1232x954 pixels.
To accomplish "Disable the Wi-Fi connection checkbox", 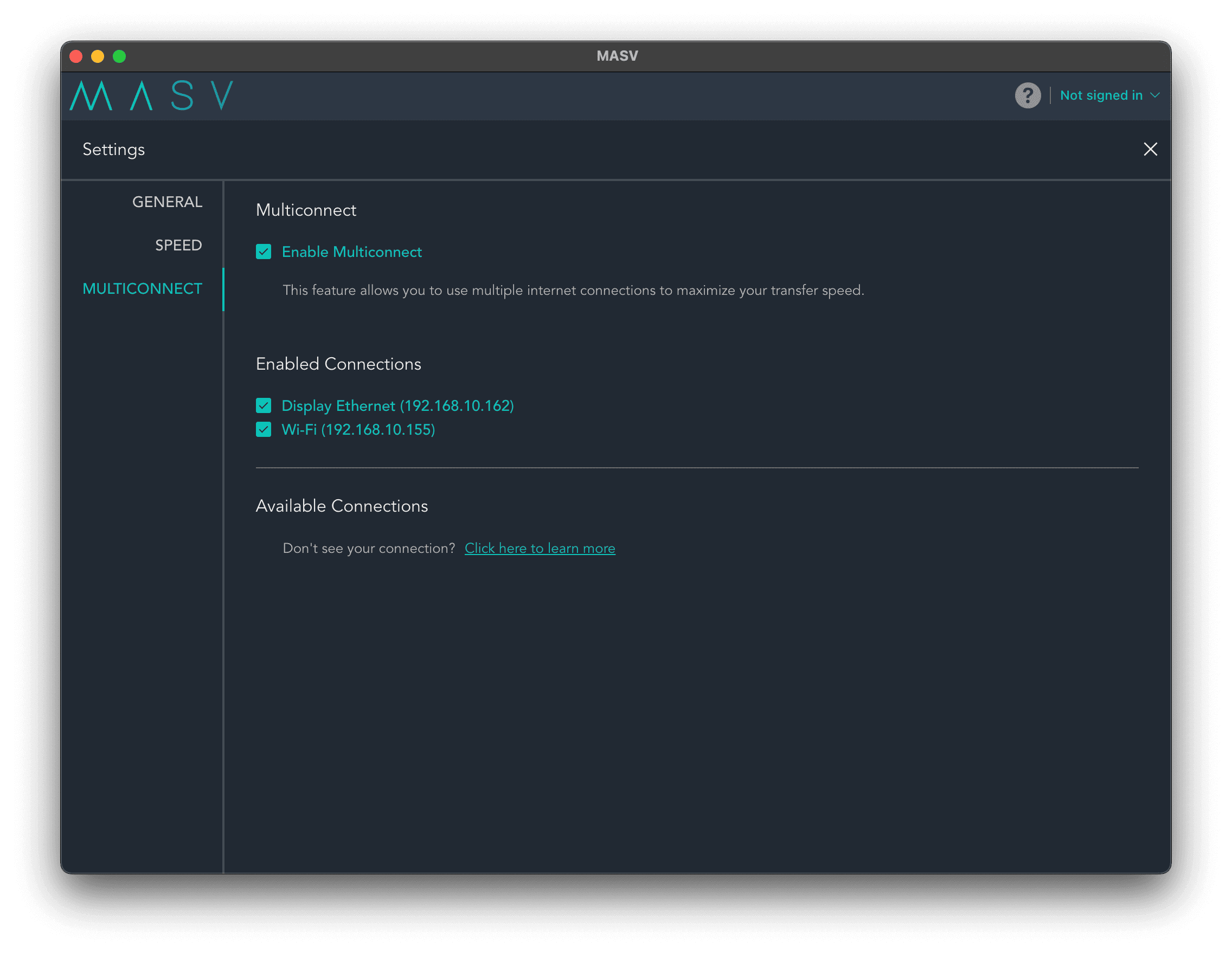I will (263, 429).
